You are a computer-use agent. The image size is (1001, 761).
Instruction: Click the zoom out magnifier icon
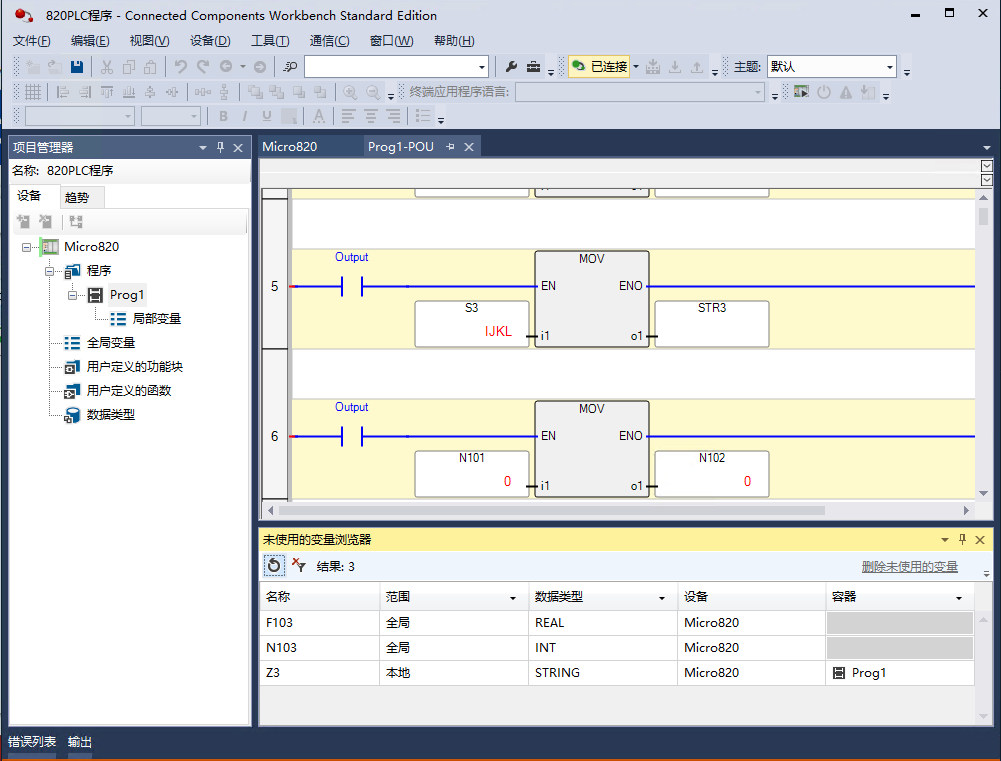point(373,93)
